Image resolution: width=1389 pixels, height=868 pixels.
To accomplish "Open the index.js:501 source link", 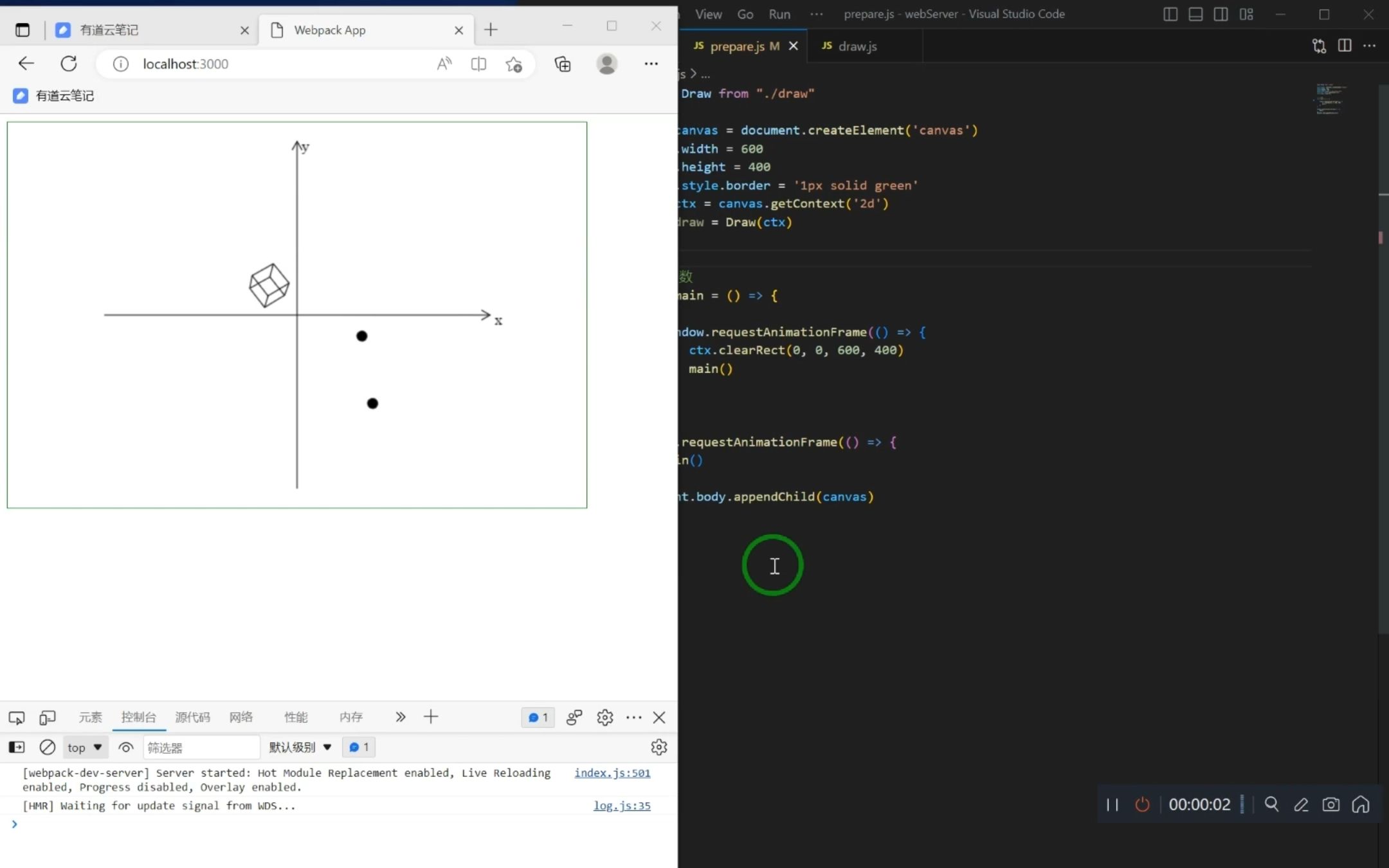I will pyautogui.click(x=612, y=773).
